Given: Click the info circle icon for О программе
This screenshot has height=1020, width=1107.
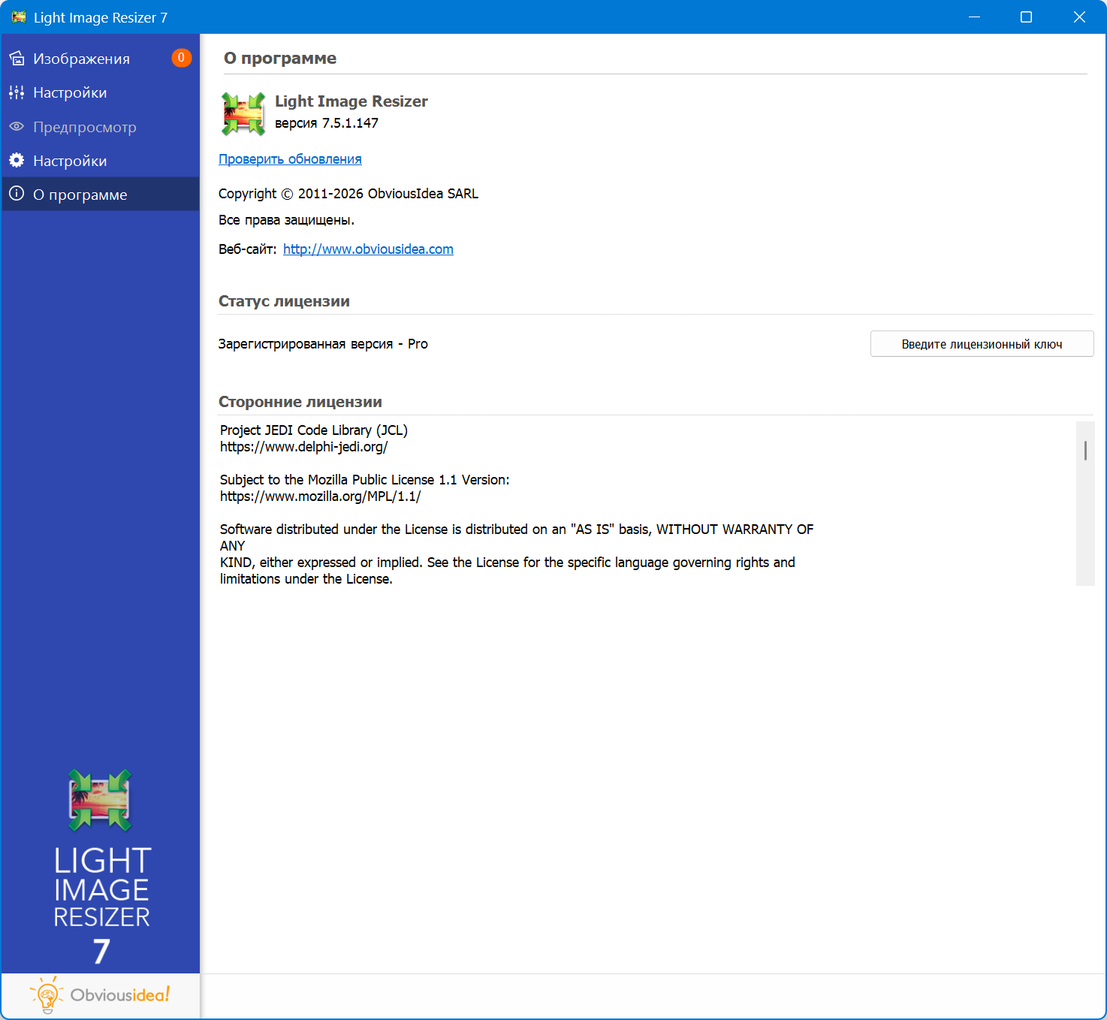Looking at the screenshot, I should point(17,195).
